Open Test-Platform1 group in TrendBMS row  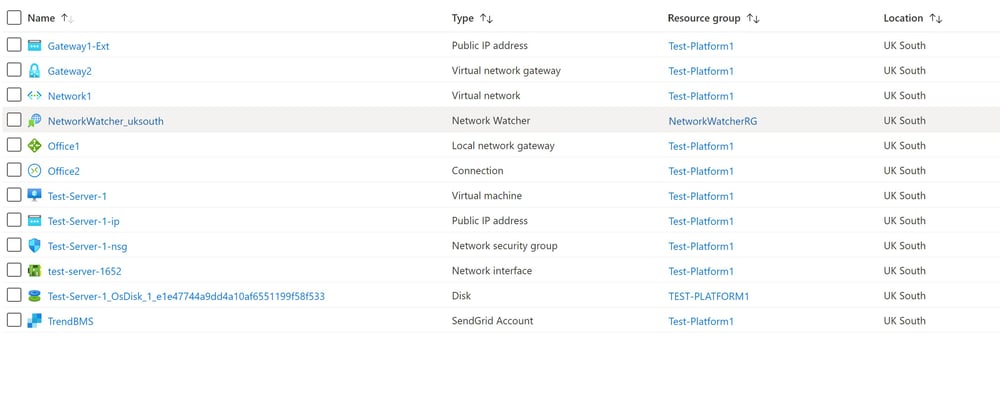[x=701, y=321]
